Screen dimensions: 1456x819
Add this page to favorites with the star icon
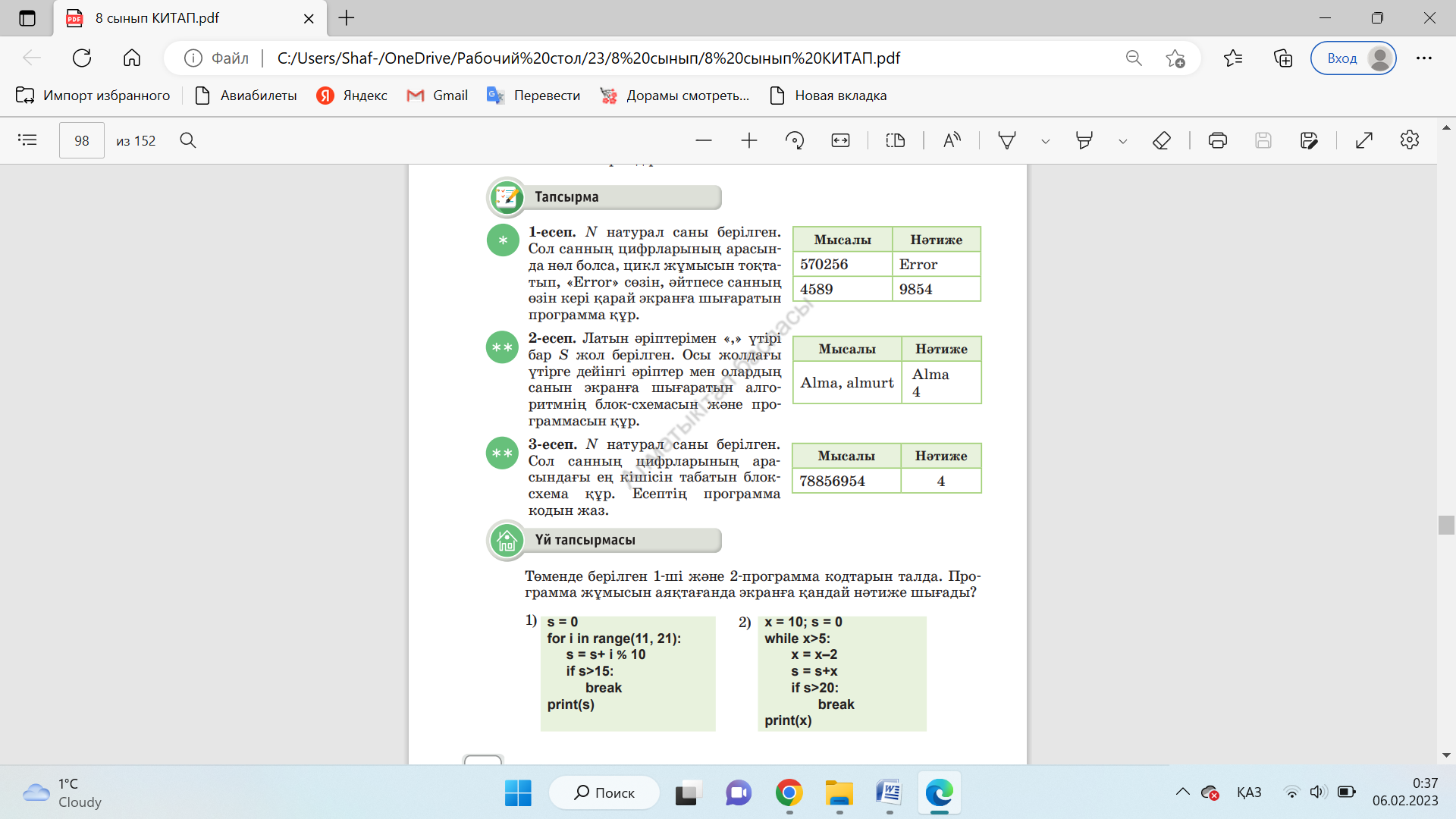click(x=1175, y=58)
